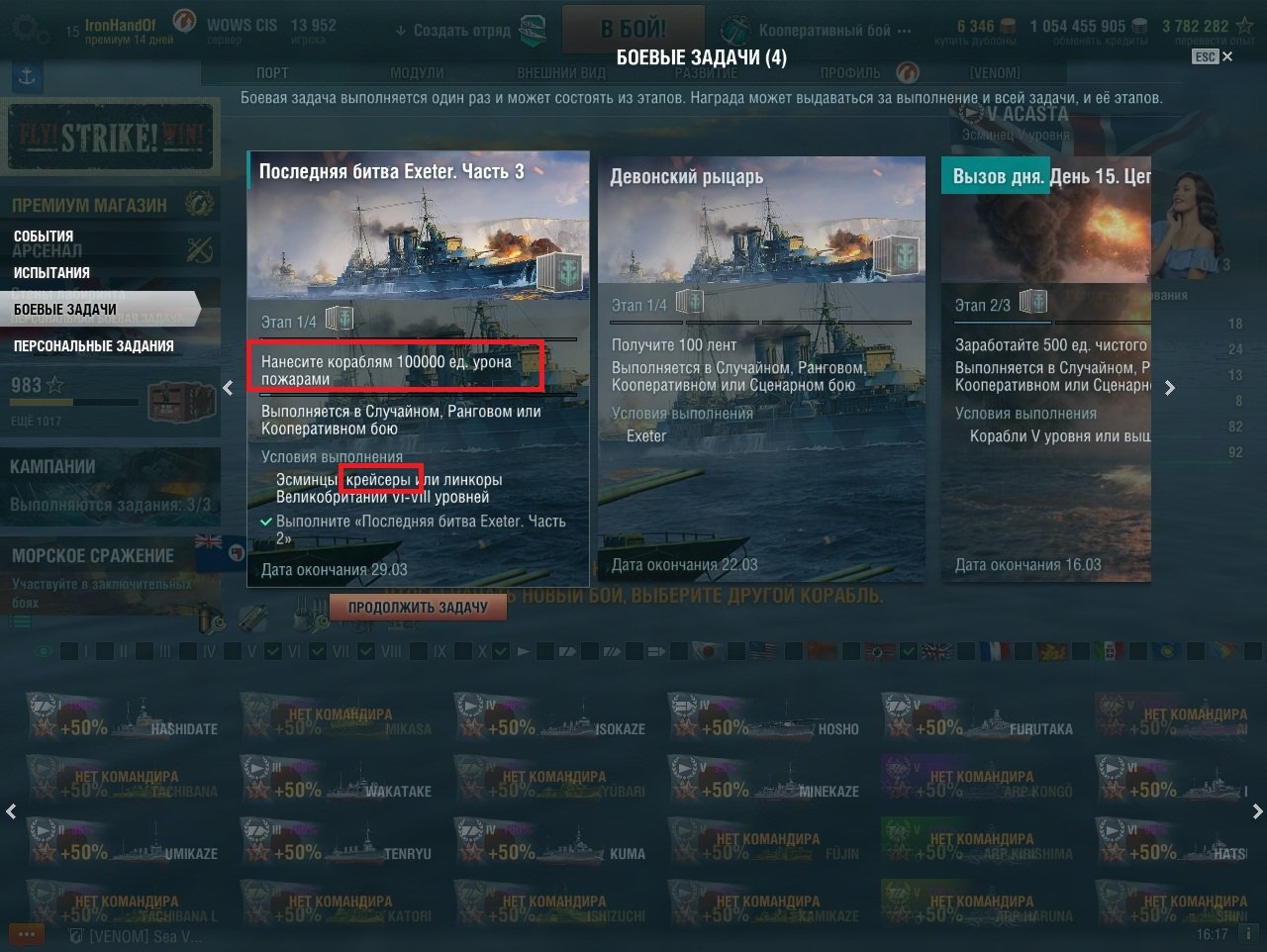Click the В БОЙ! battle button

click(633, 29)
